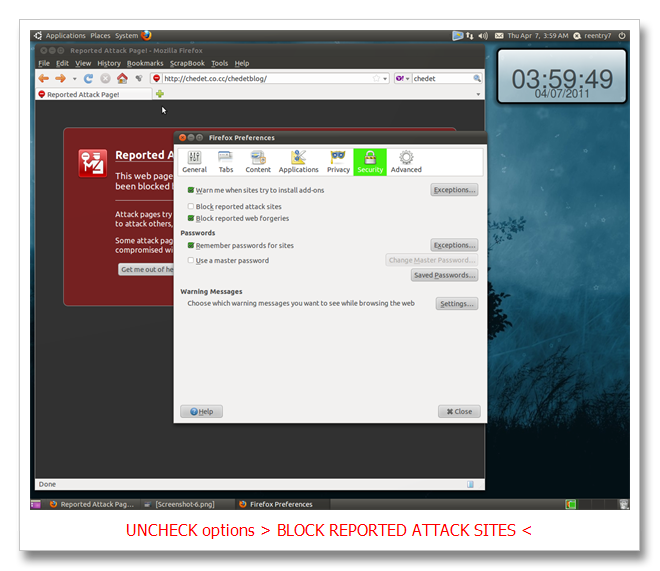Reload the page with the refresh icon

pyautogui.click(x=88, y=79)
